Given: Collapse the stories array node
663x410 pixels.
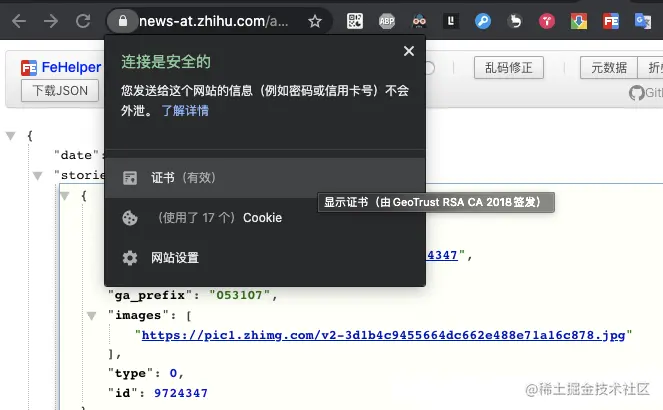Looking at the screenshot, I should (38, 175).
